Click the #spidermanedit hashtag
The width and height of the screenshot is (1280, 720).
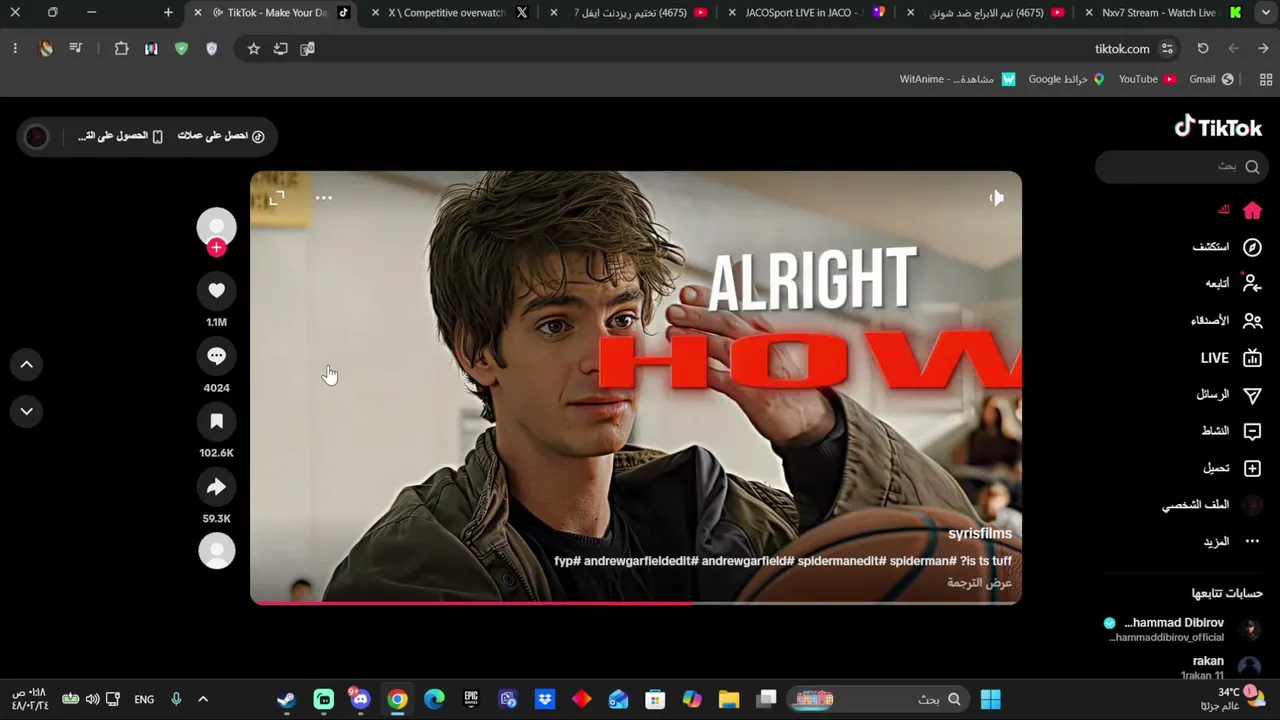(x=842, y=561)
